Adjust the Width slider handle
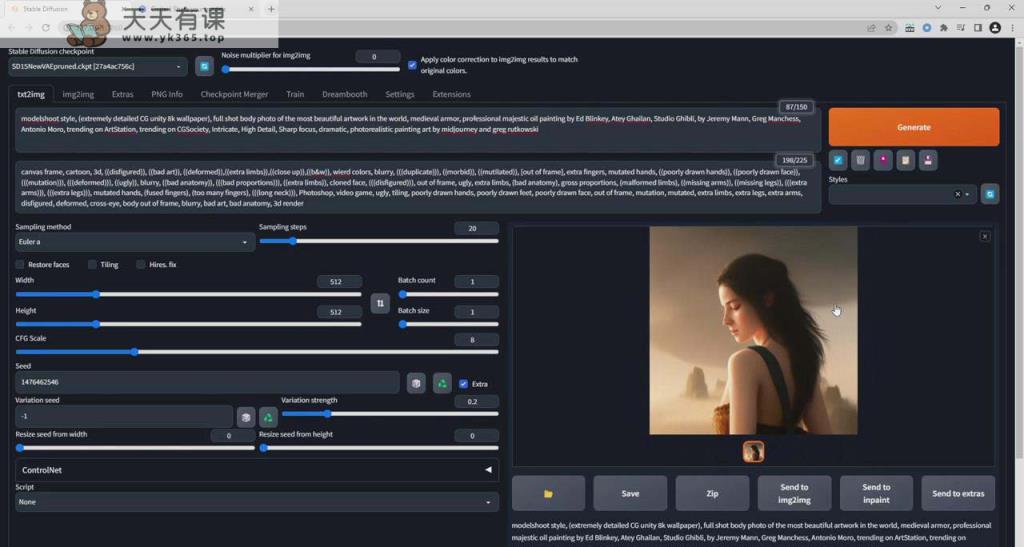The width and height of the screenshot is (1024, 547). click(96, 294)
